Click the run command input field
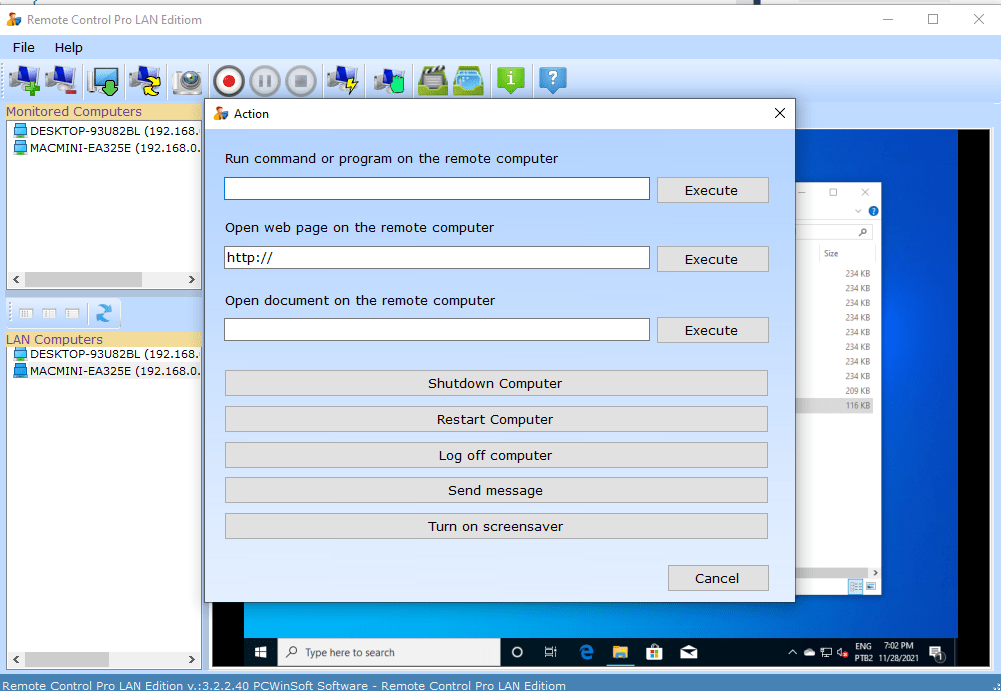The height and width of the screenshot is (691, 1001). click(437, 188)
